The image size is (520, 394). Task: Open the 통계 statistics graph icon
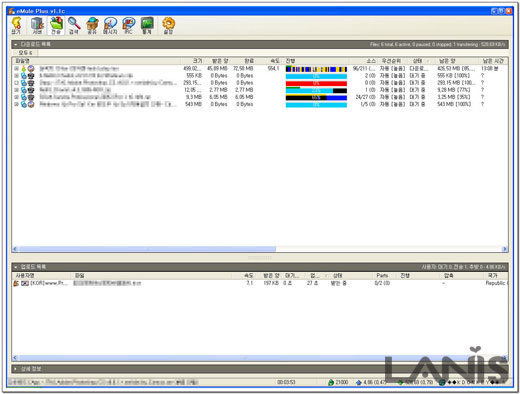147,26
